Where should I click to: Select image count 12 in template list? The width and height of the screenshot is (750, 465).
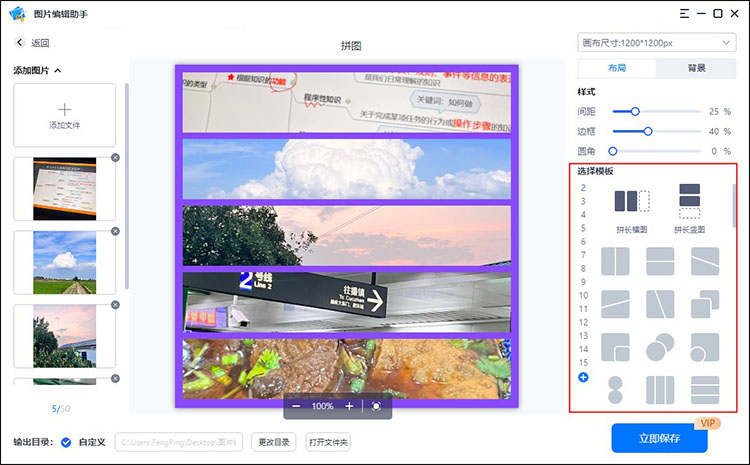point(583,322)
